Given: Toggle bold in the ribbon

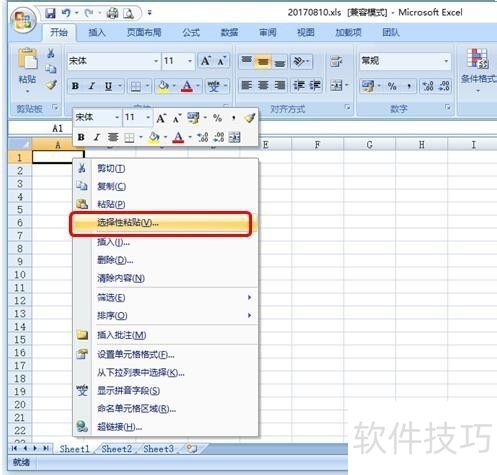Looking at the screenshot, I should tap(75, 86).
